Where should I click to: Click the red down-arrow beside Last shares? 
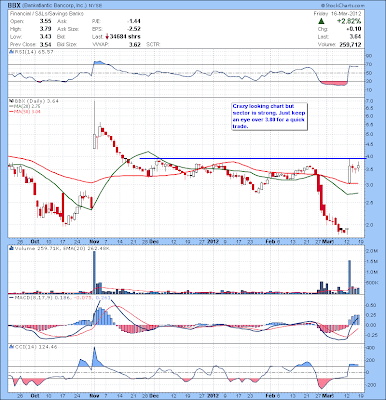[107, 37]
